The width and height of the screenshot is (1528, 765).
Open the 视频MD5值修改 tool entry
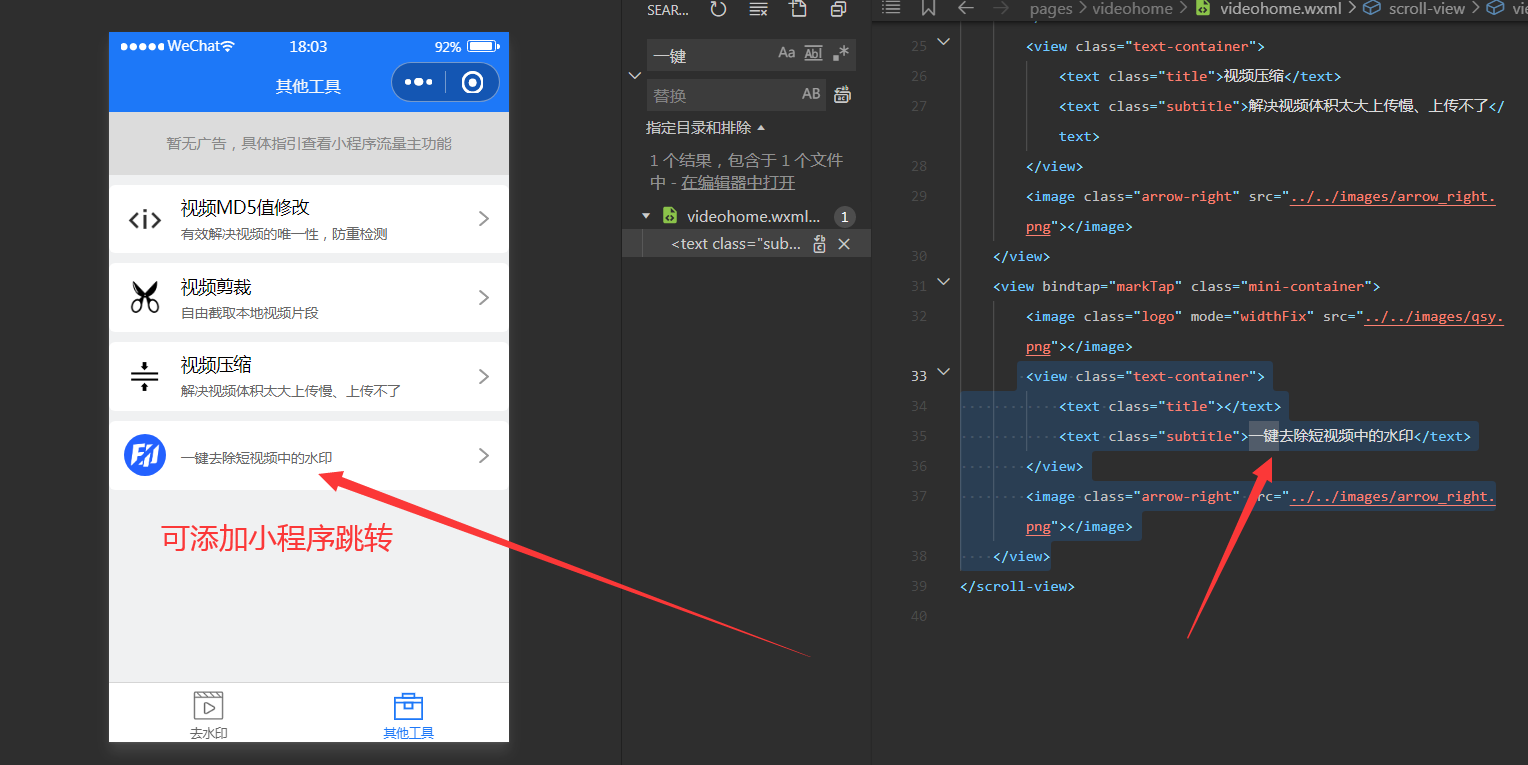[308, 219]
